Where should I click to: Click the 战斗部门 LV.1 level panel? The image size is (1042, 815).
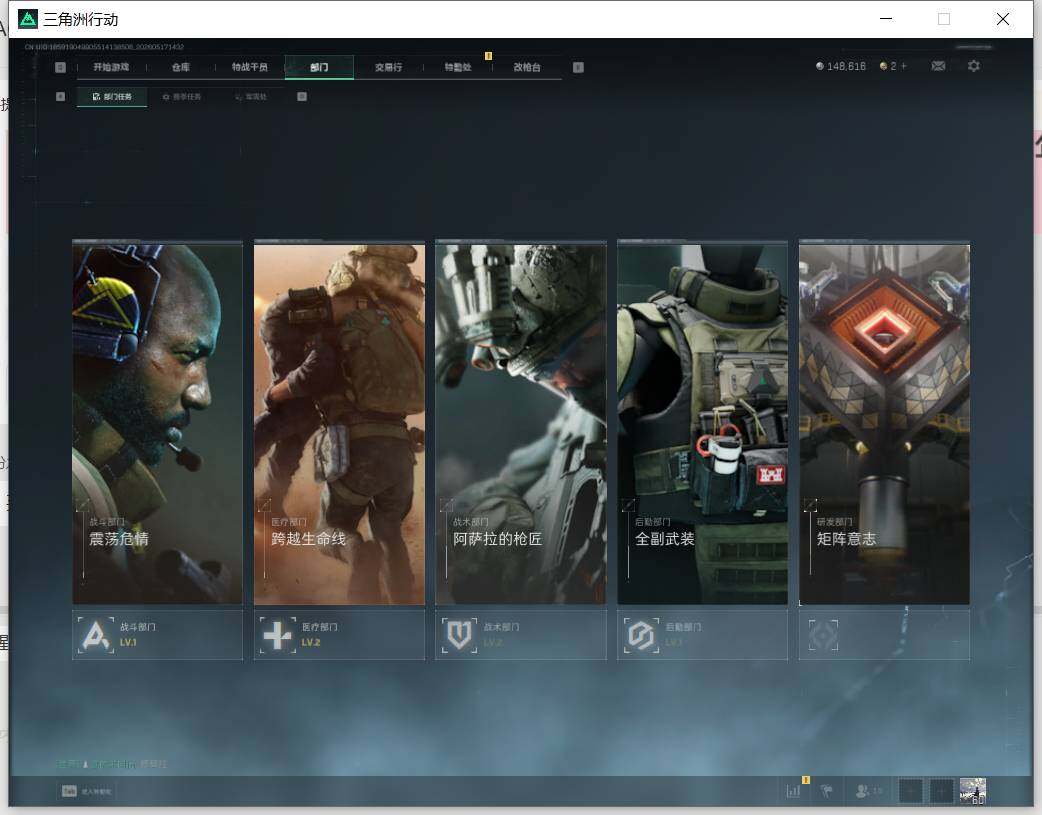[157, 635]
